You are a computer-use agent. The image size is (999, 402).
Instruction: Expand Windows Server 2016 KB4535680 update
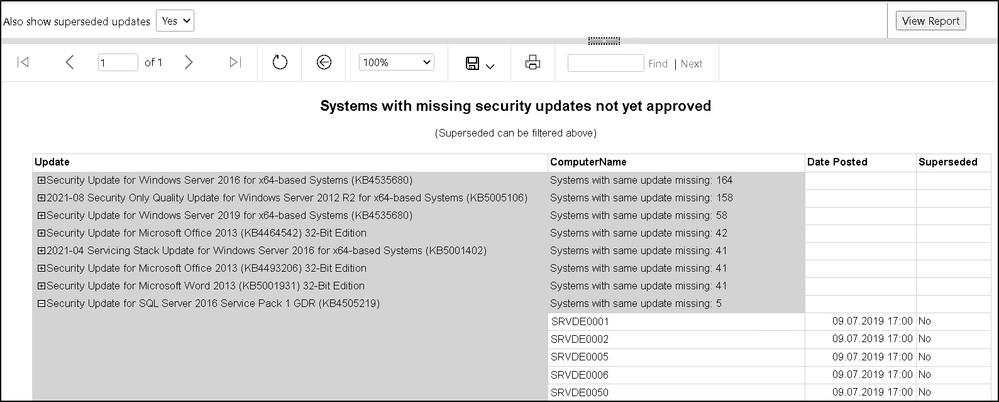click(41, 180)
